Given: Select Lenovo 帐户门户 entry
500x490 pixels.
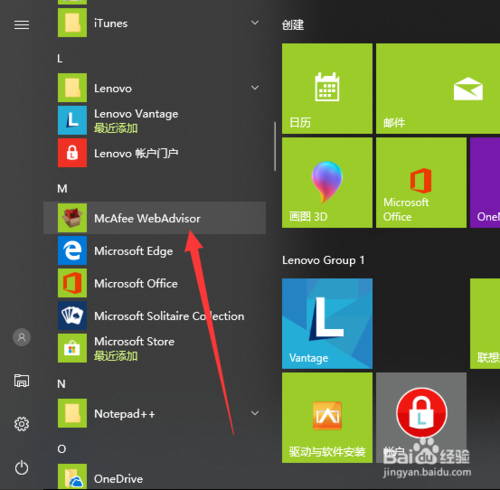Looking at the screenshot, I should pos(155,153).
